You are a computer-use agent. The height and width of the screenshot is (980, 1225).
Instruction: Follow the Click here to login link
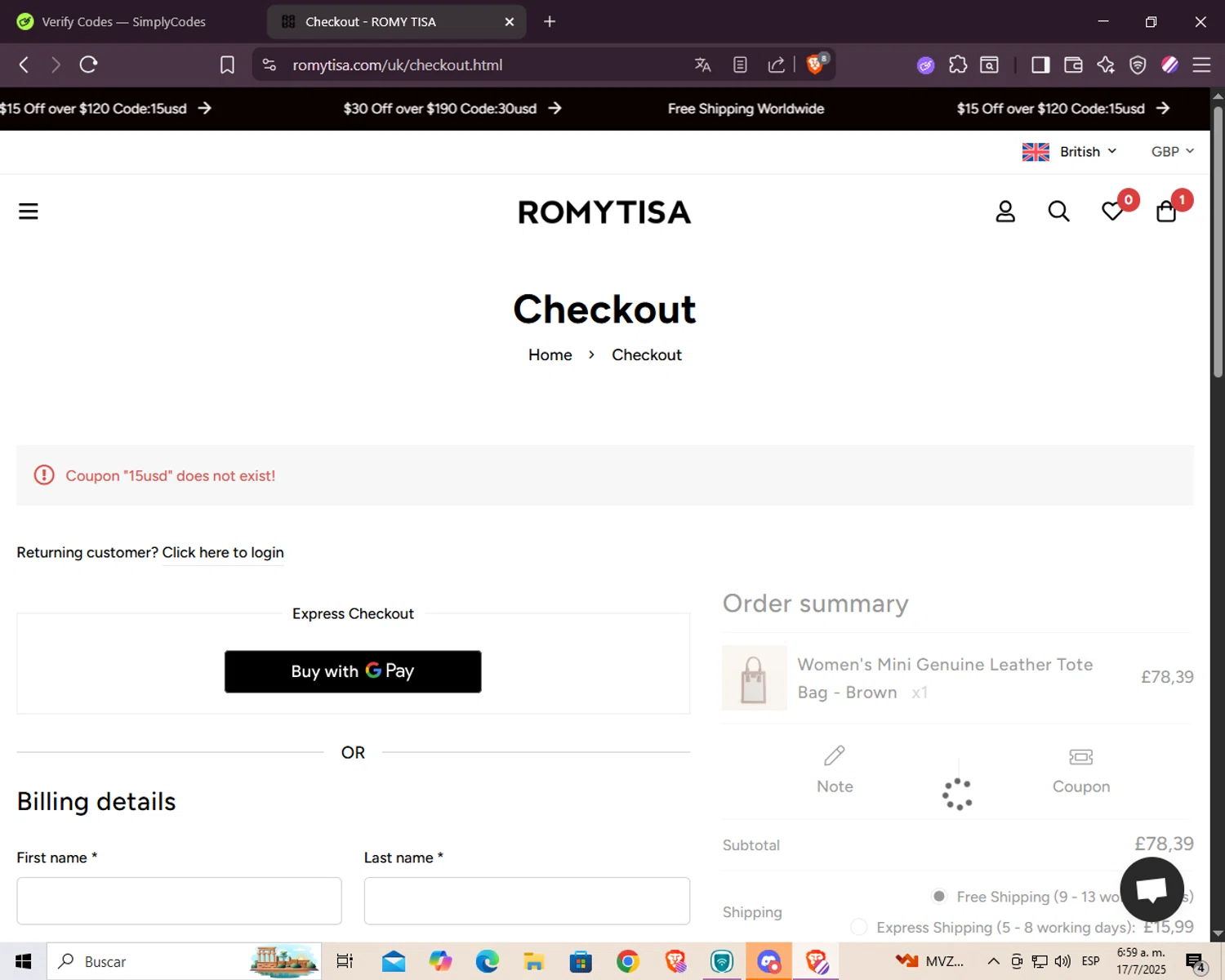point(223,553)
